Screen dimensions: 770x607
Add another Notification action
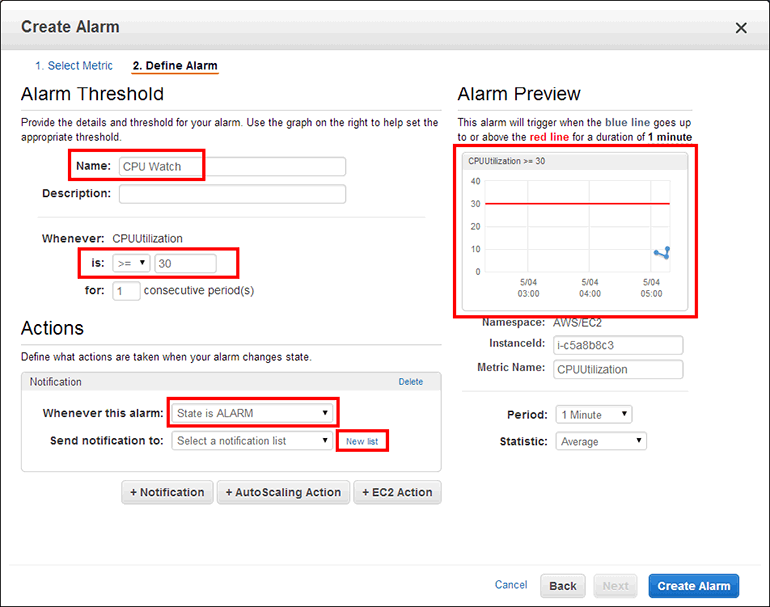point(167,492)
